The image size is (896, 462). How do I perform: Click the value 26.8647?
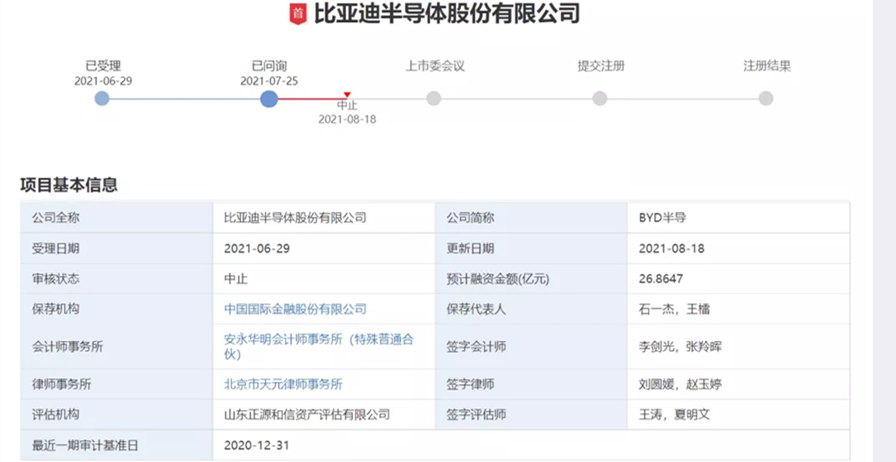tap(661, 279)
